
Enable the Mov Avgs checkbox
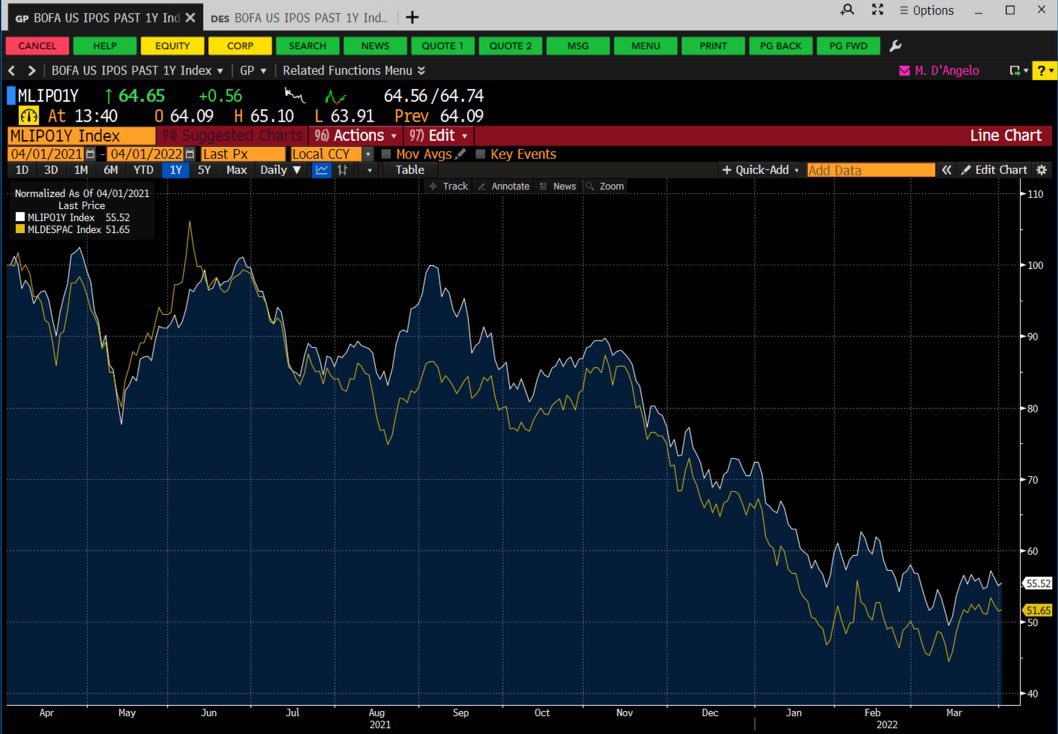click(x=387, y=154)
